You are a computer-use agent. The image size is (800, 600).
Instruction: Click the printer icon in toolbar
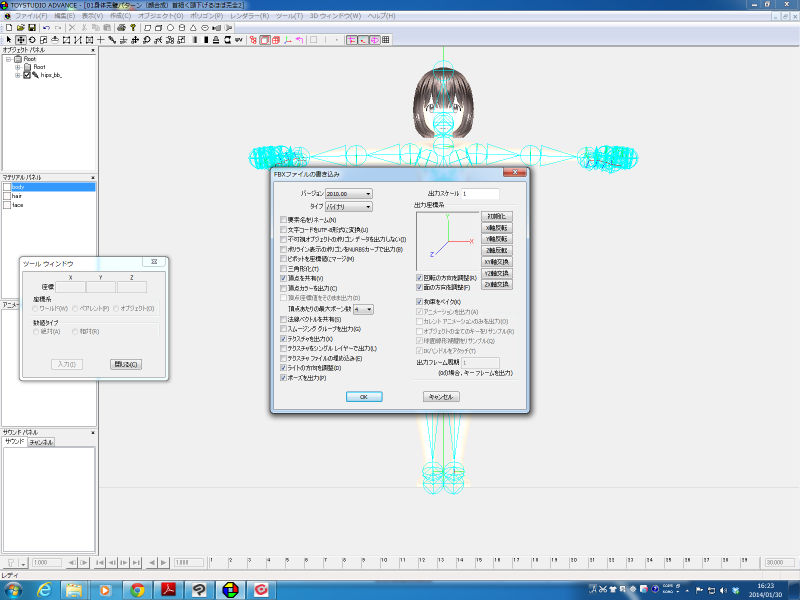point(121,28)
